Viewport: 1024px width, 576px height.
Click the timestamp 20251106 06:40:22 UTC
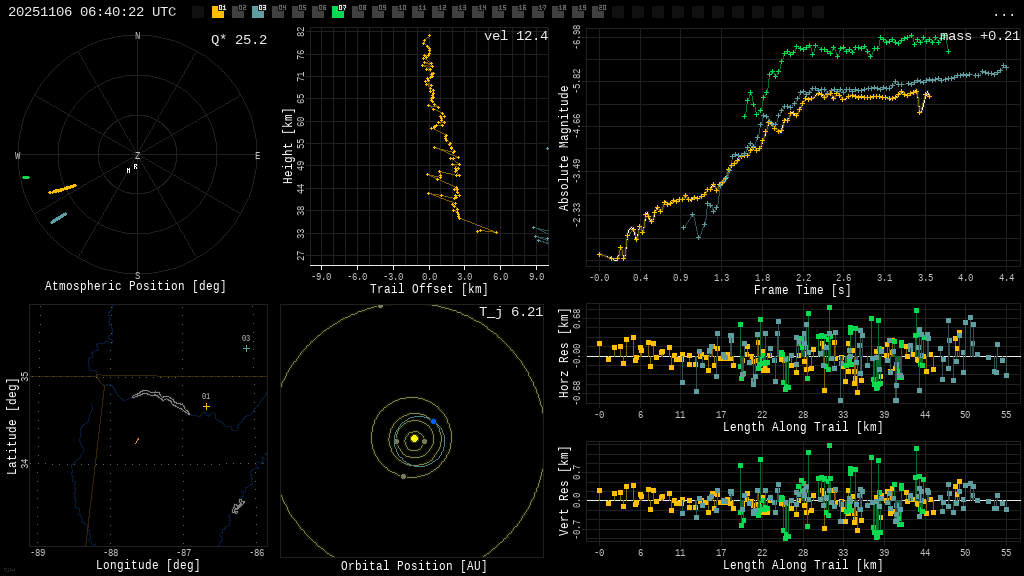coord(92,12)
